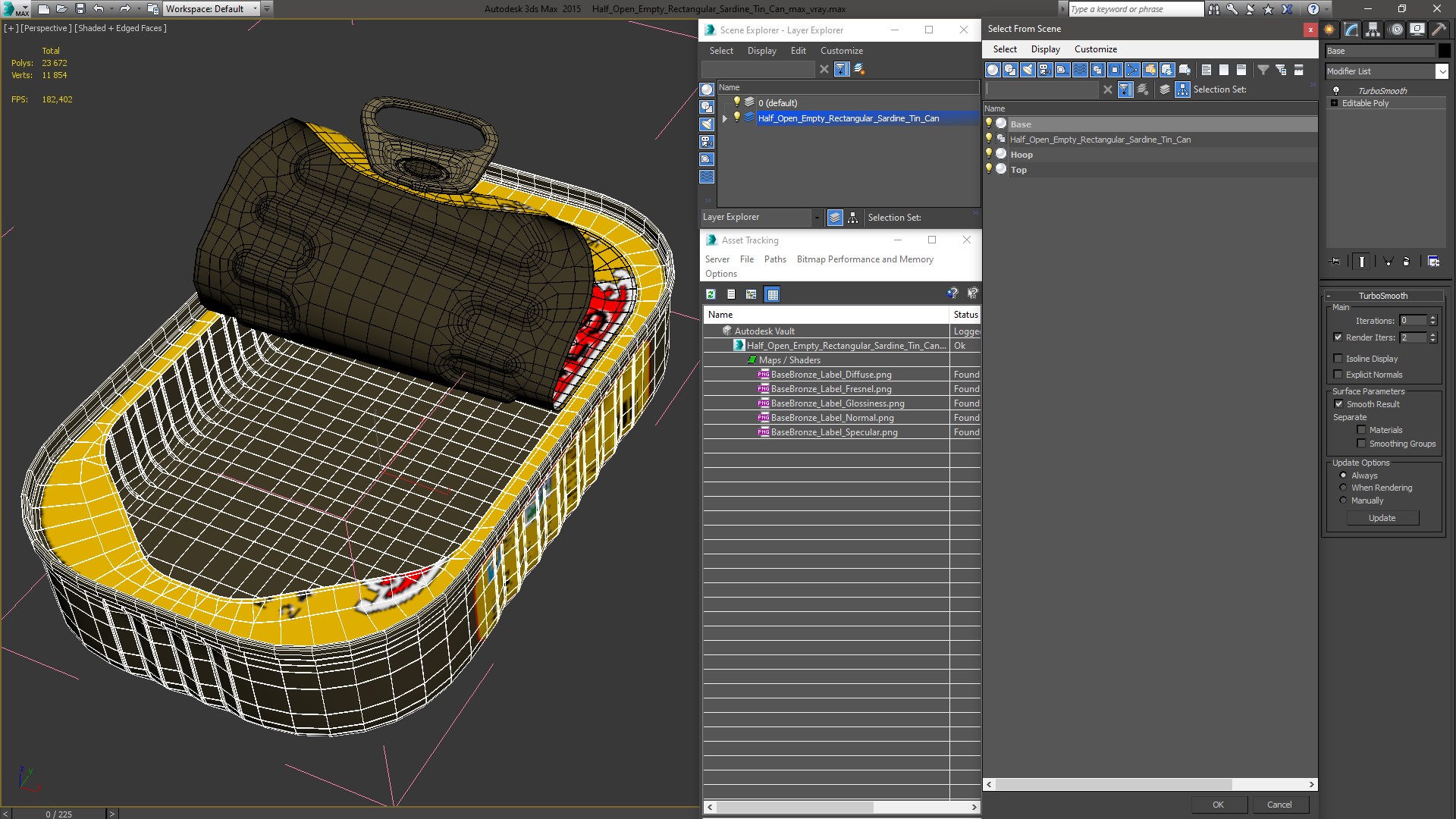Click the funnel filter icon in Scene Explorer search bar
The height and width of the screenshot is (819, 1456).
pos(841,69)
